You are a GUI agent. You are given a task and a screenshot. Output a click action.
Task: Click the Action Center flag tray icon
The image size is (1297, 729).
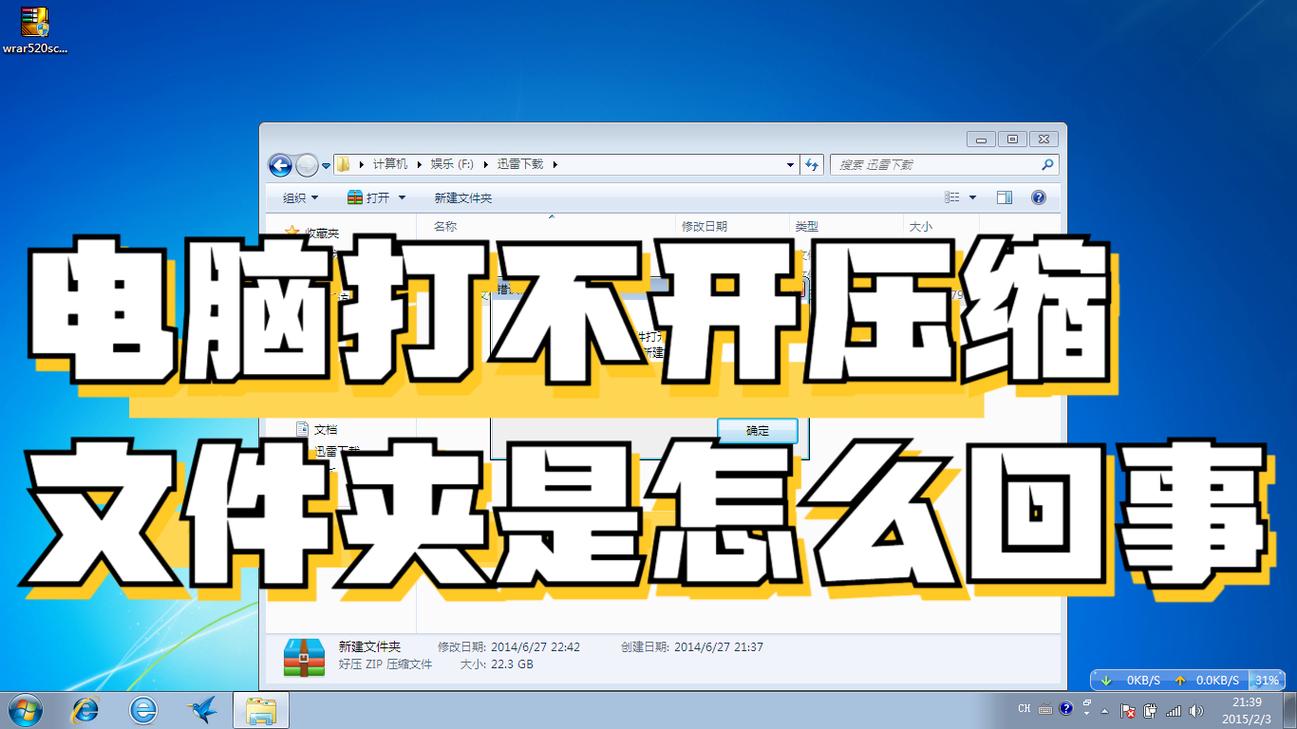[x=1126, y=709]
